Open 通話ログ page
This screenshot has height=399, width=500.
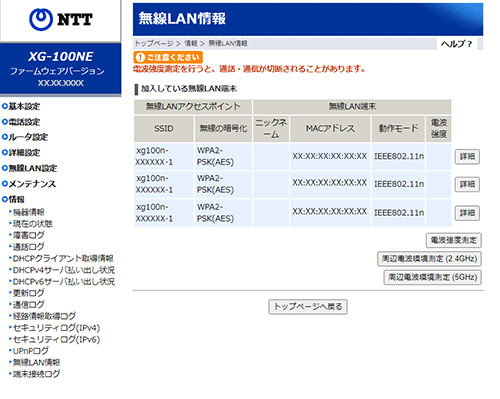coord(28,247)
